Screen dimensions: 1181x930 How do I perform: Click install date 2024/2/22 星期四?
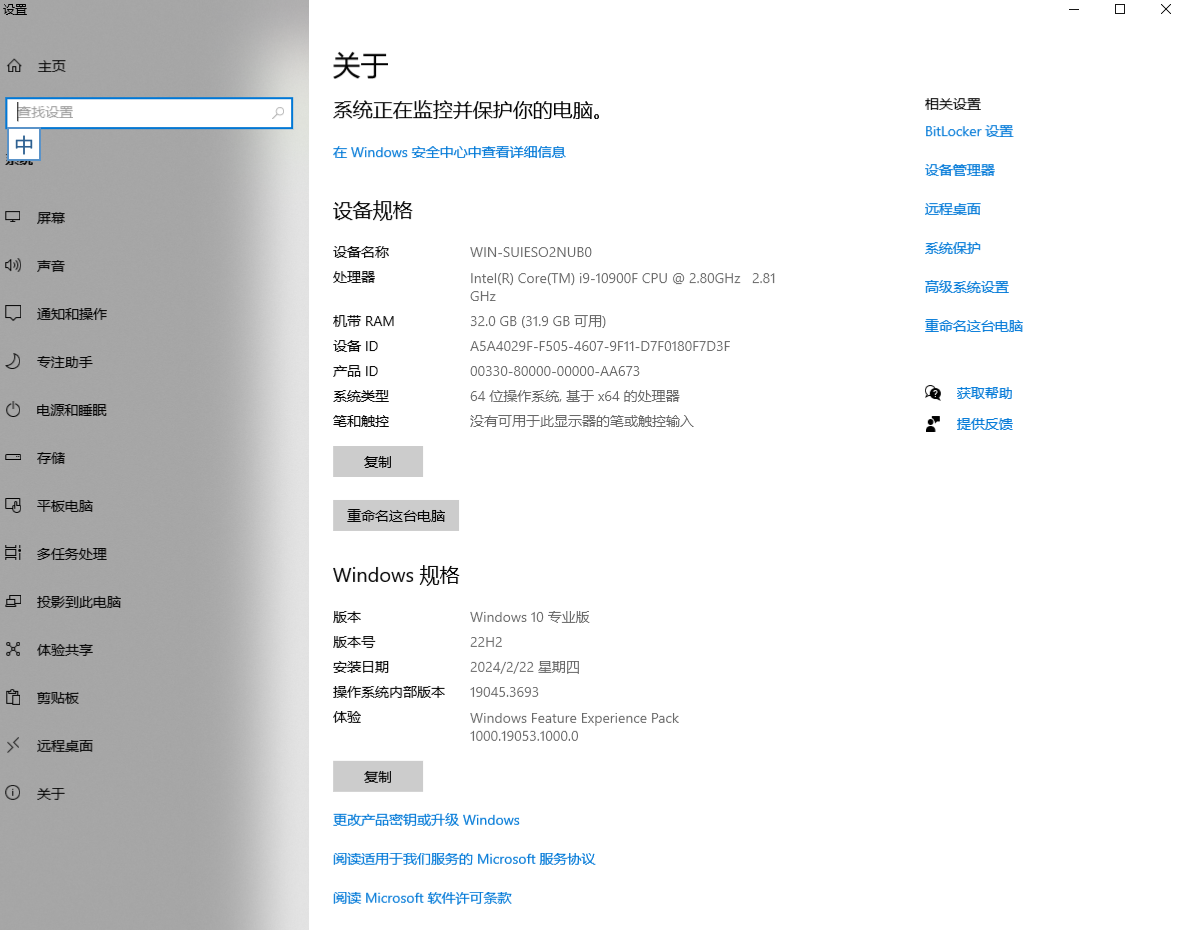pos(525,667)
